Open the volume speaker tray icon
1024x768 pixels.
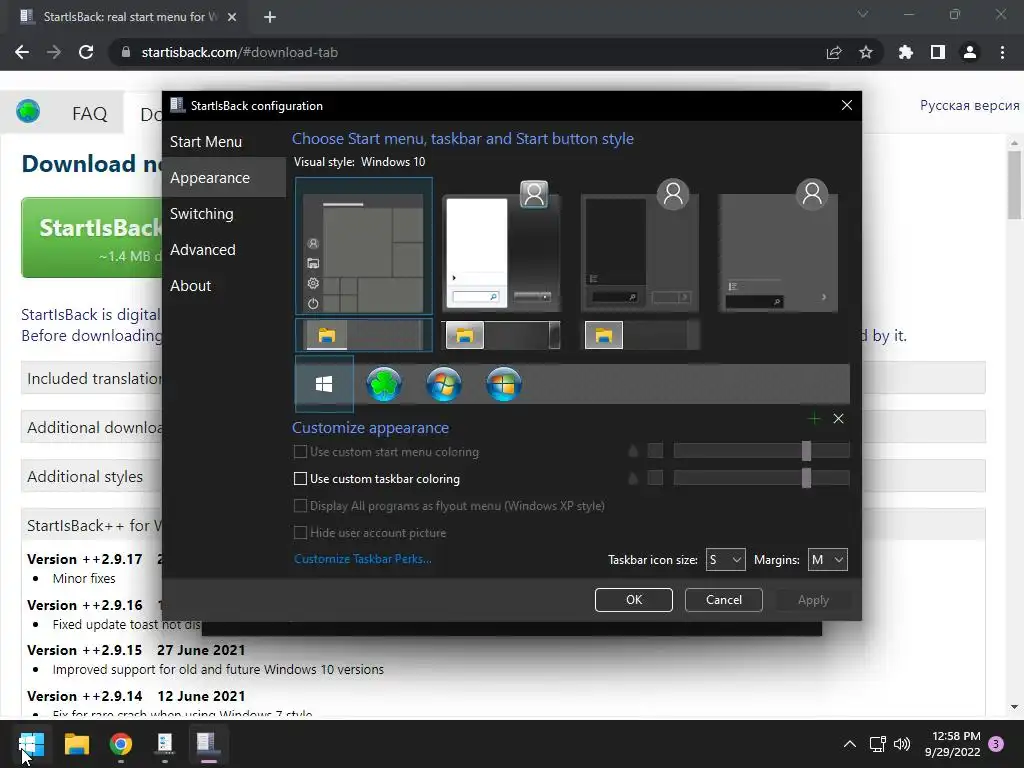click(x=902, y=744)
